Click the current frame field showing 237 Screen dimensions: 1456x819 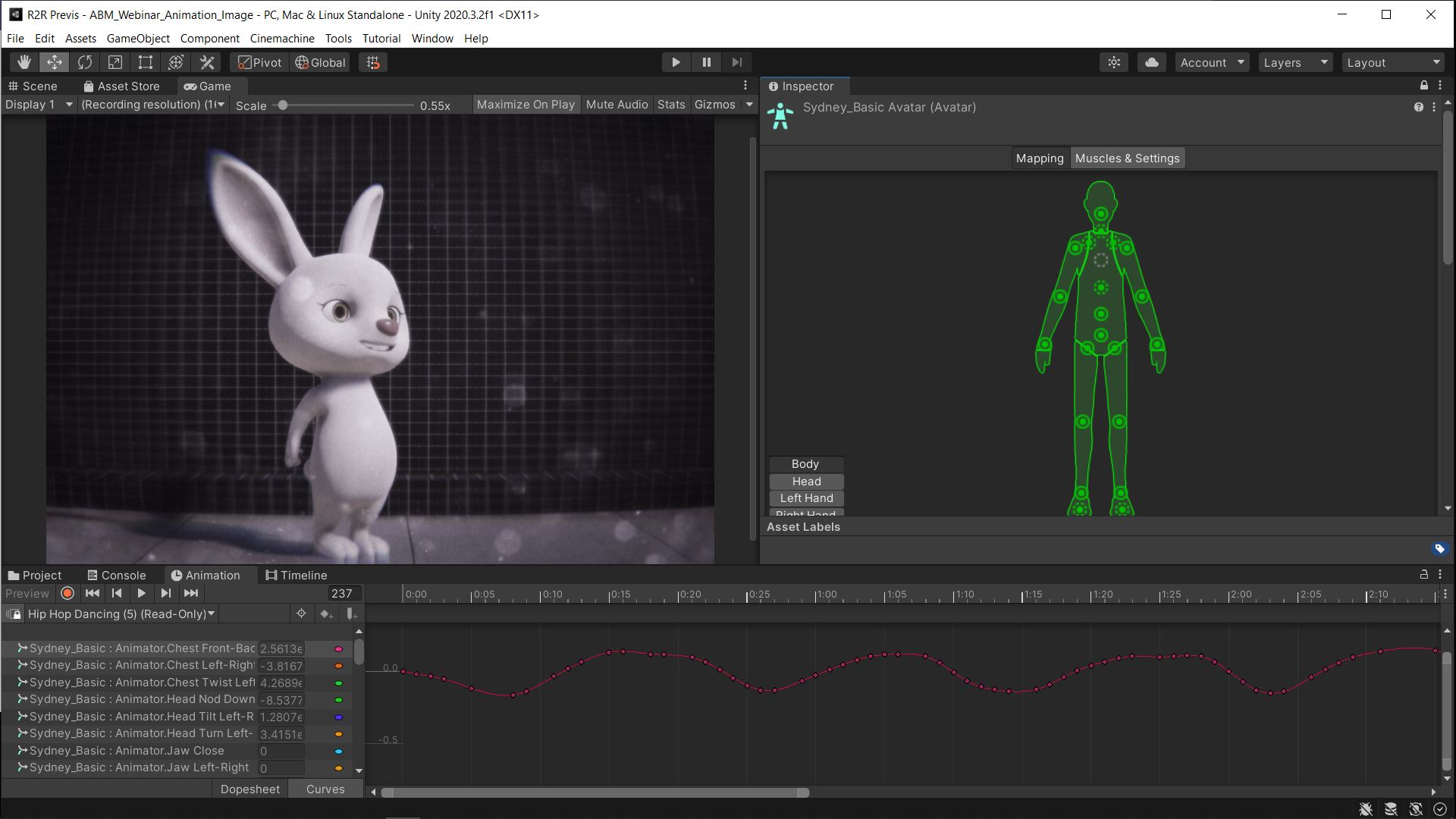[x=344, y=593]
